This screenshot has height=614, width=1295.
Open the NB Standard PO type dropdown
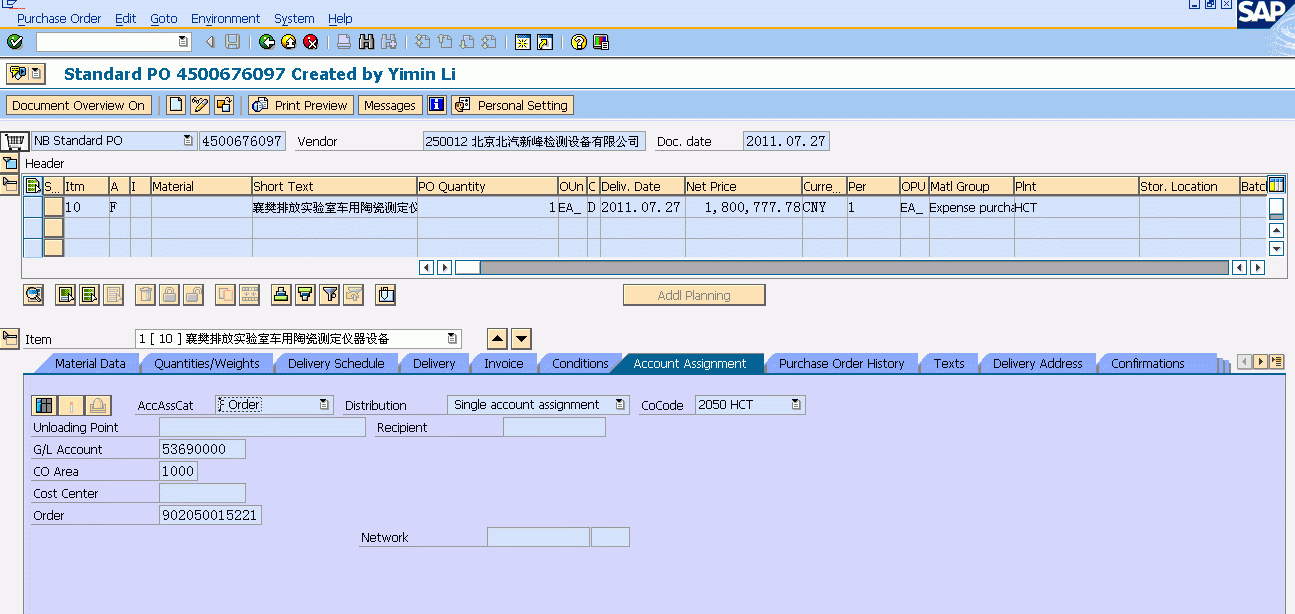(x=188, y=141)
